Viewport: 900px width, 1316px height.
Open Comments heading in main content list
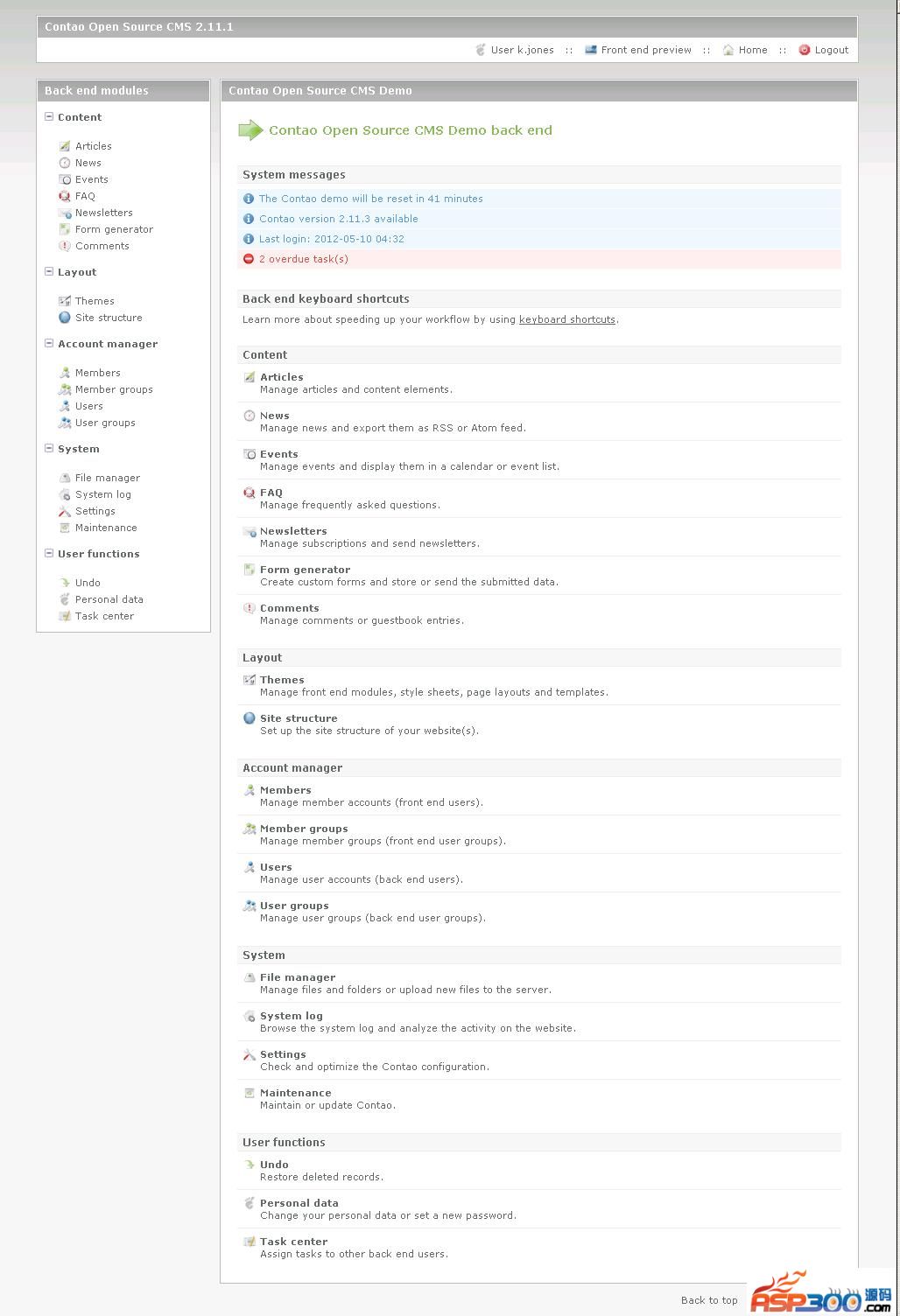[290, 608]
